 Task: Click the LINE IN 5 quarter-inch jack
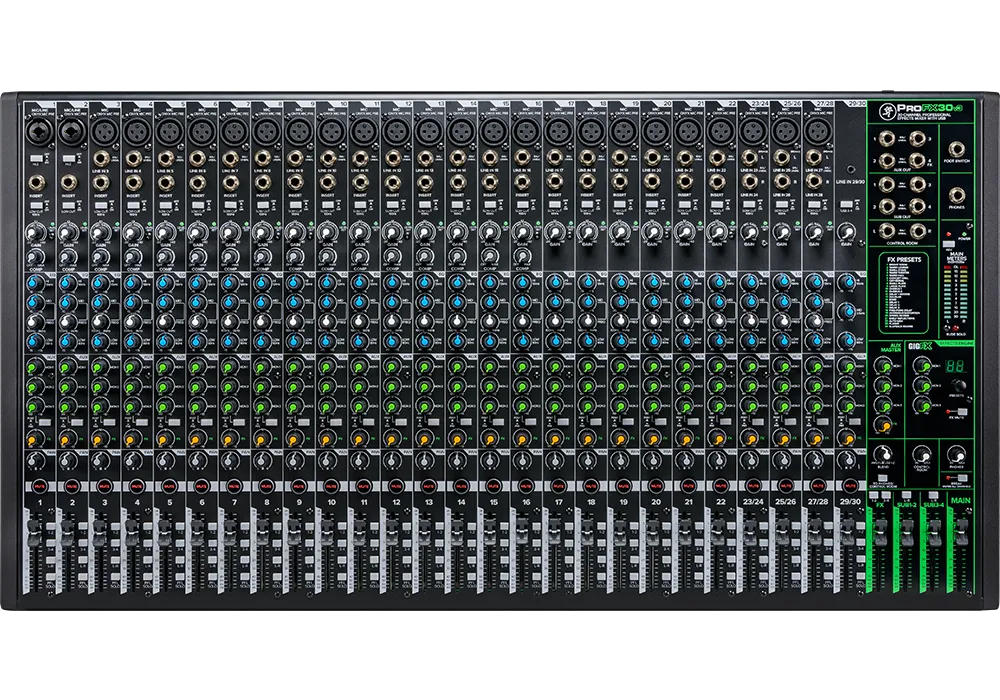pos(165,159)
